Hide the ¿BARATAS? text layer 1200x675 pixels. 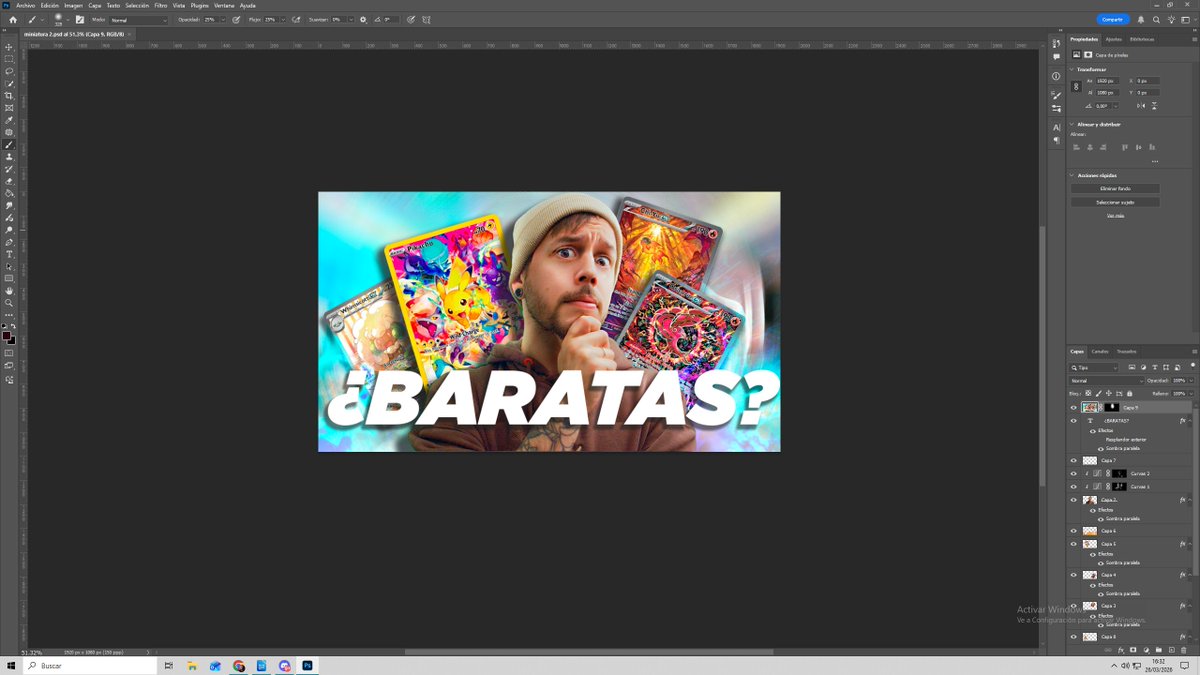click(1073, 421)
